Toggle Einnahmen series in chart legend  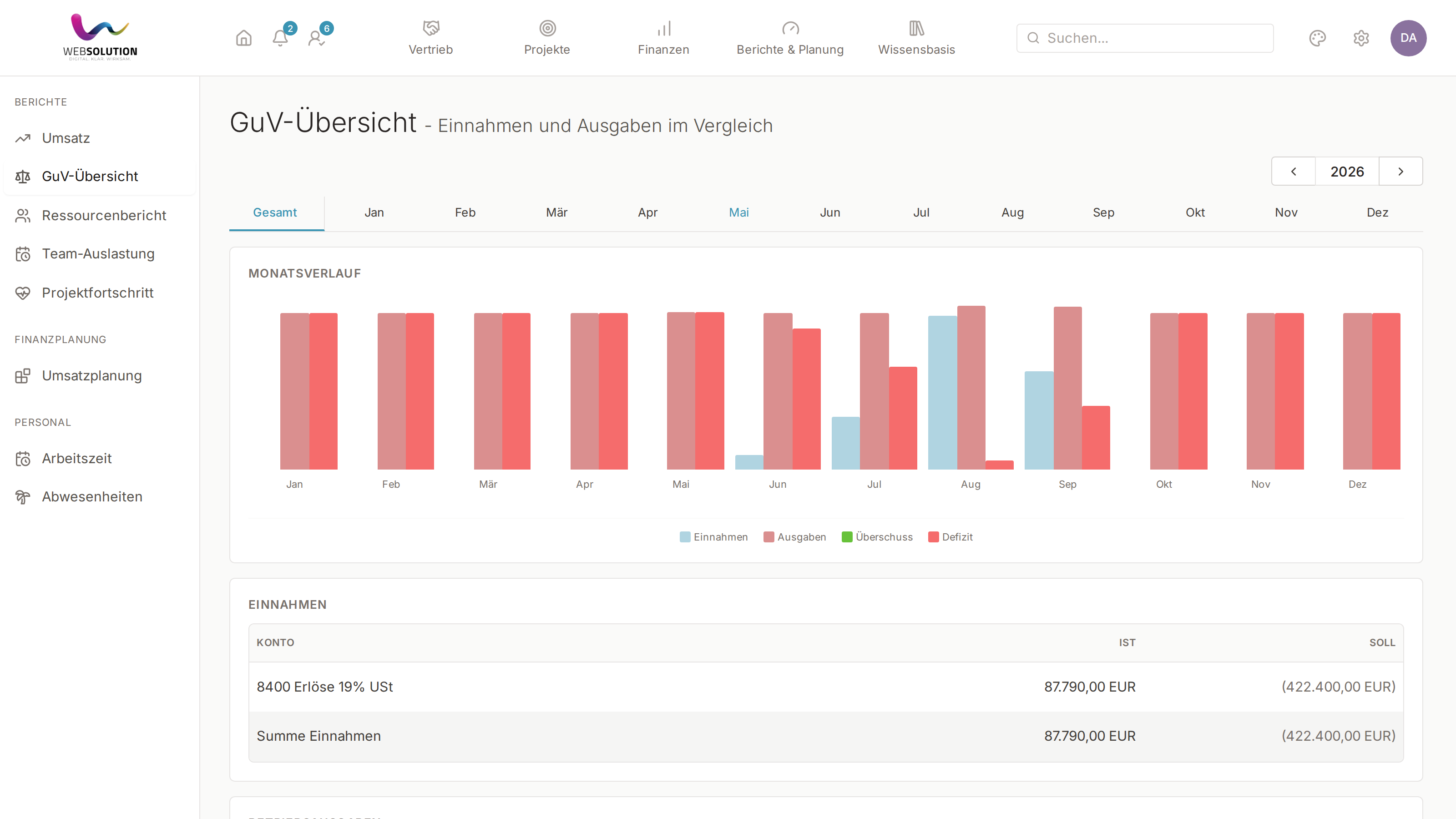[x=713, y=537]
